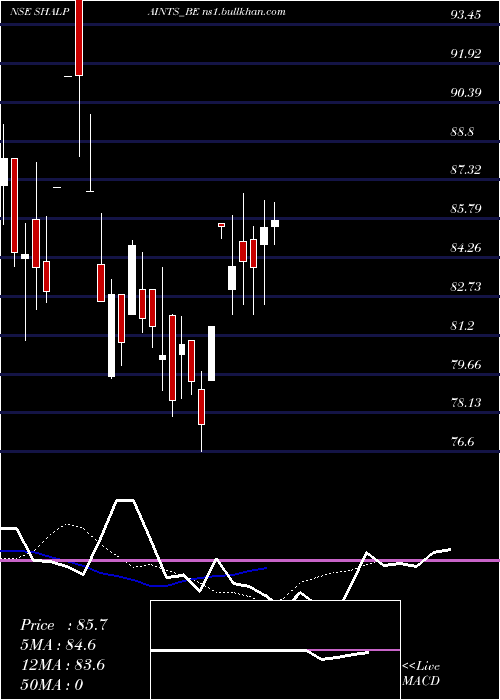Click the <<Live MACD label
The image size is (500, 700).
pos(421,673)
